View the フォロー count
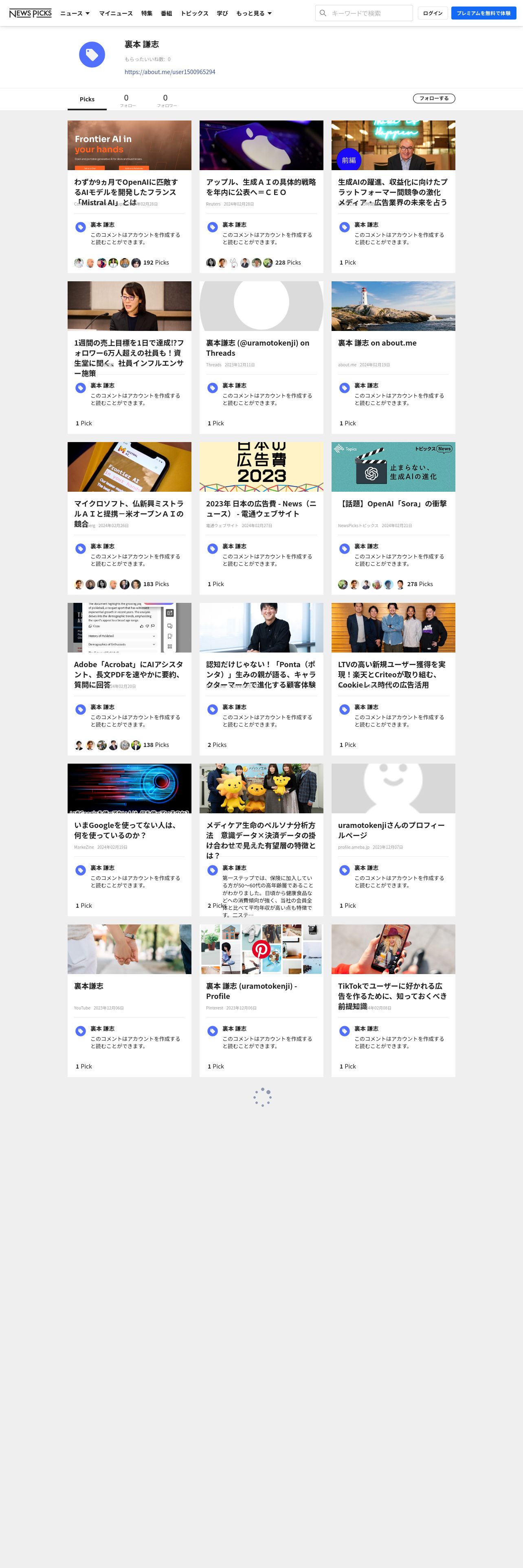The image size is (523, 1568). pos(127,101)
